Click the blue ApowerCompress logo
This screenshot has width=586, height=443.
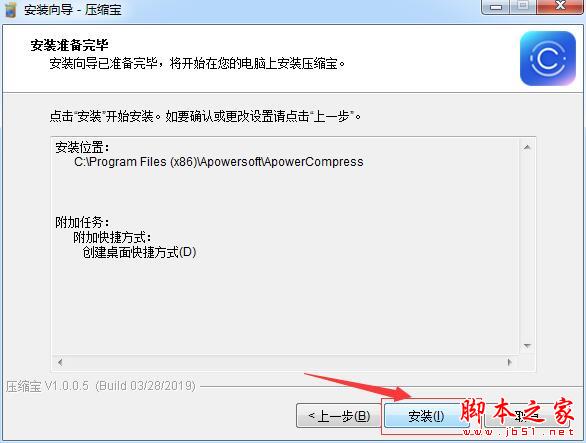[x=548, y=58]
